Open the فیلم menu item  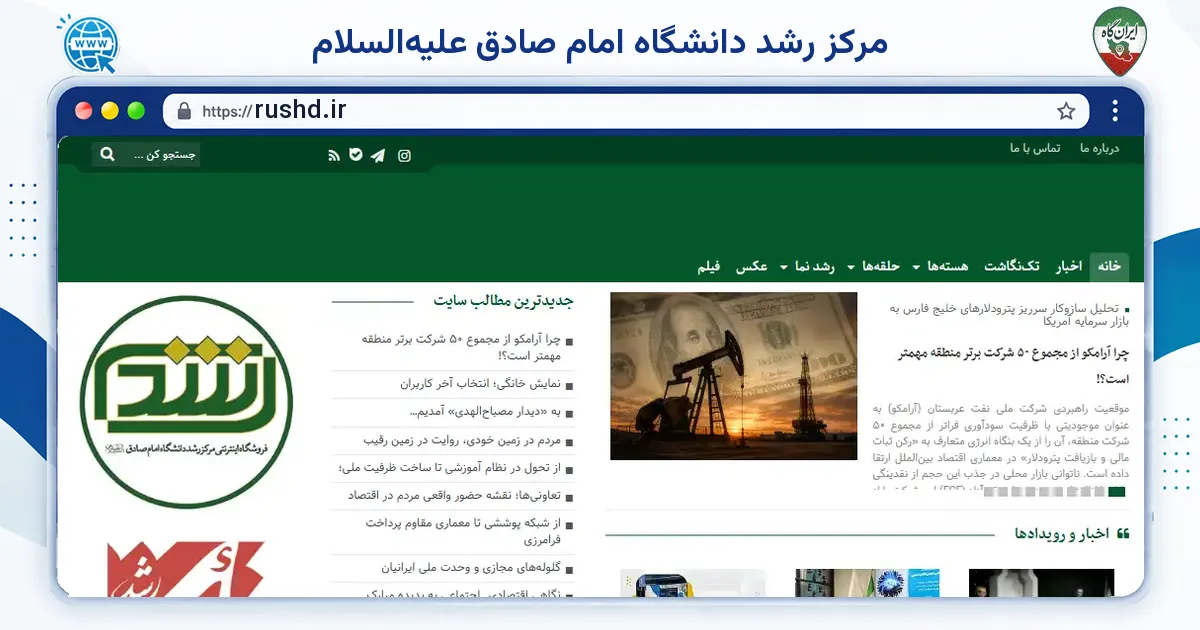708,266
